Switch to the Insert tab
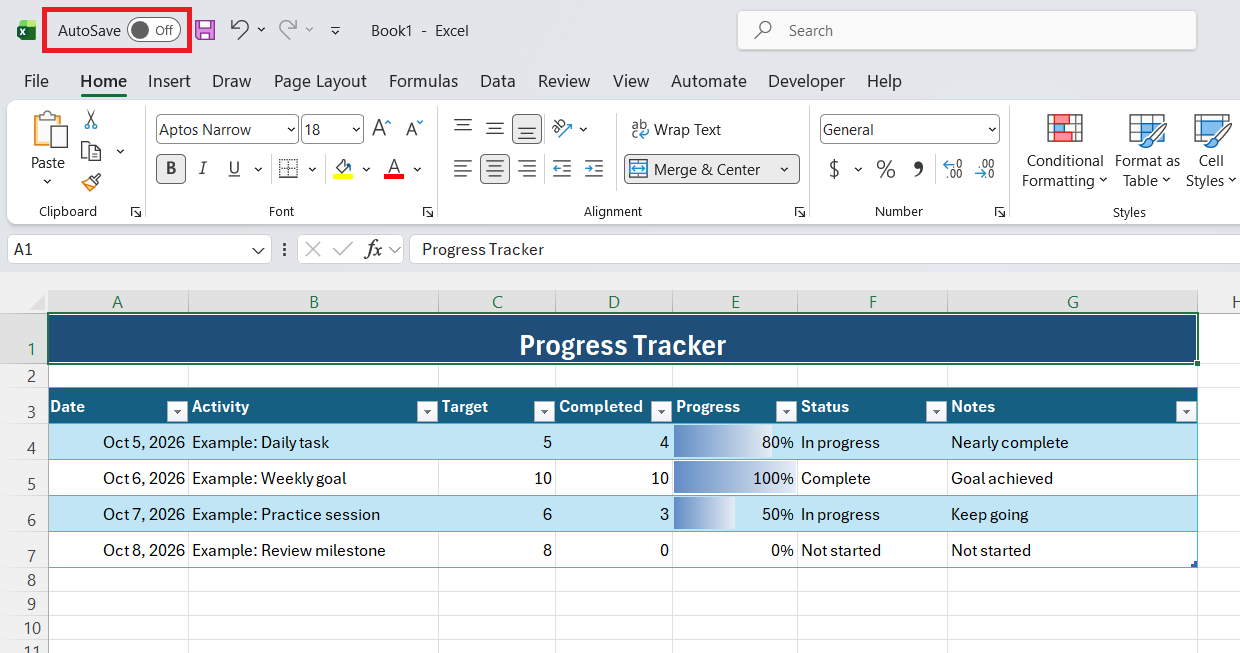 point(169,81)
